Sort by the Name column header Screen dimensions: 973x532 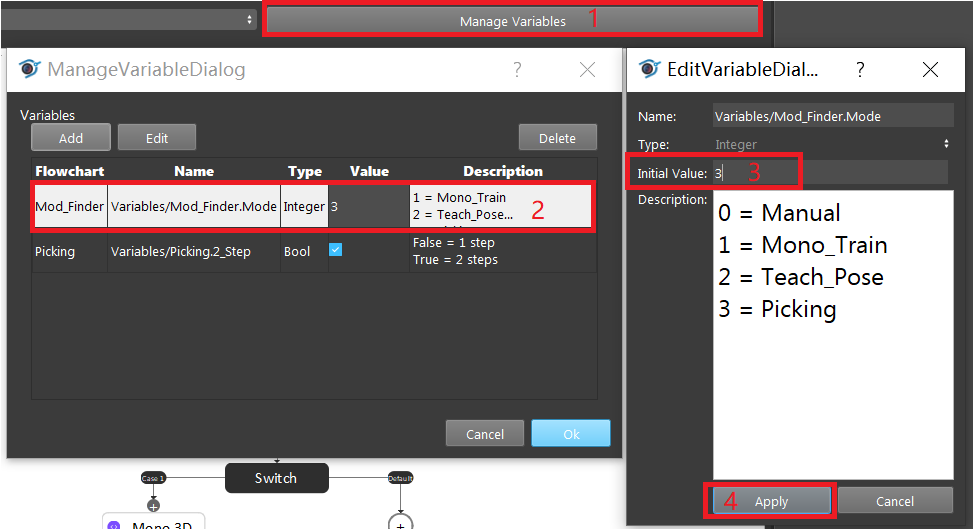tap(194, 171)
